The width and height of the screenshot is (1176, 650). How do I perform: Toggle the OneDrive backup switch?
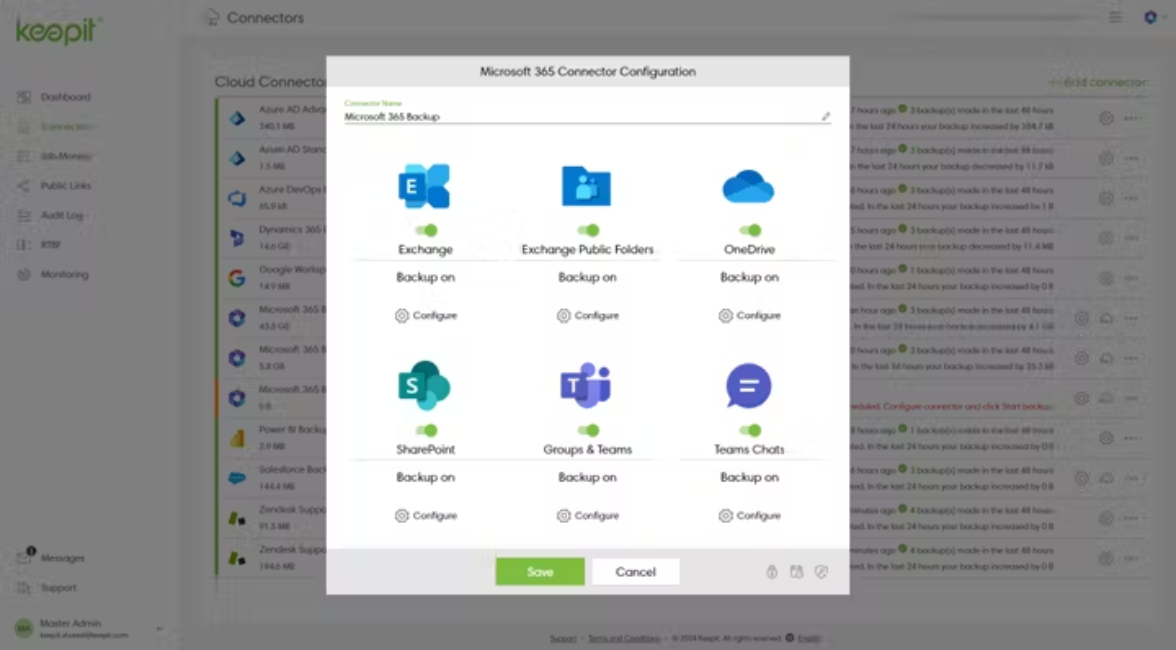point(750,230)
